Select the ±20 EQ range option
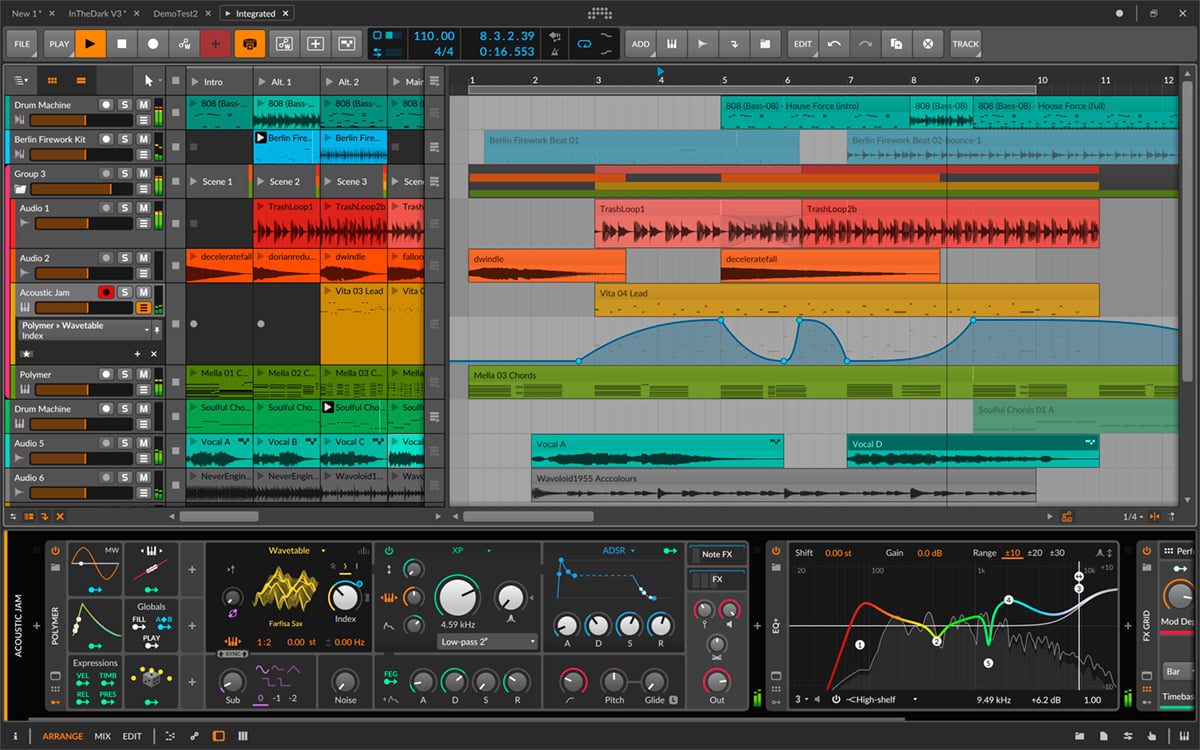 (1035, 552)
